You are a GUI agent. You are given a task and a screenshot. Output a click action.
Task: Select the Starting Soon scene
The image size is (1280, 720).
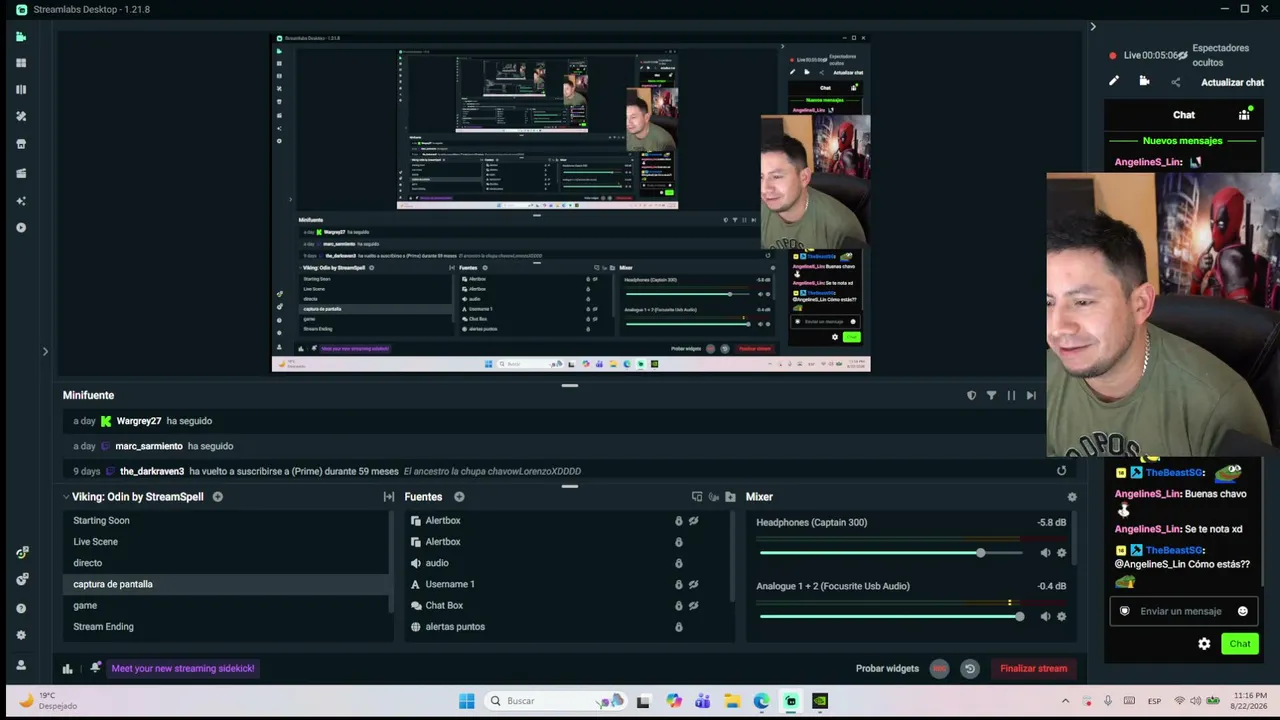pyautogui.click(x=226, y=520)
